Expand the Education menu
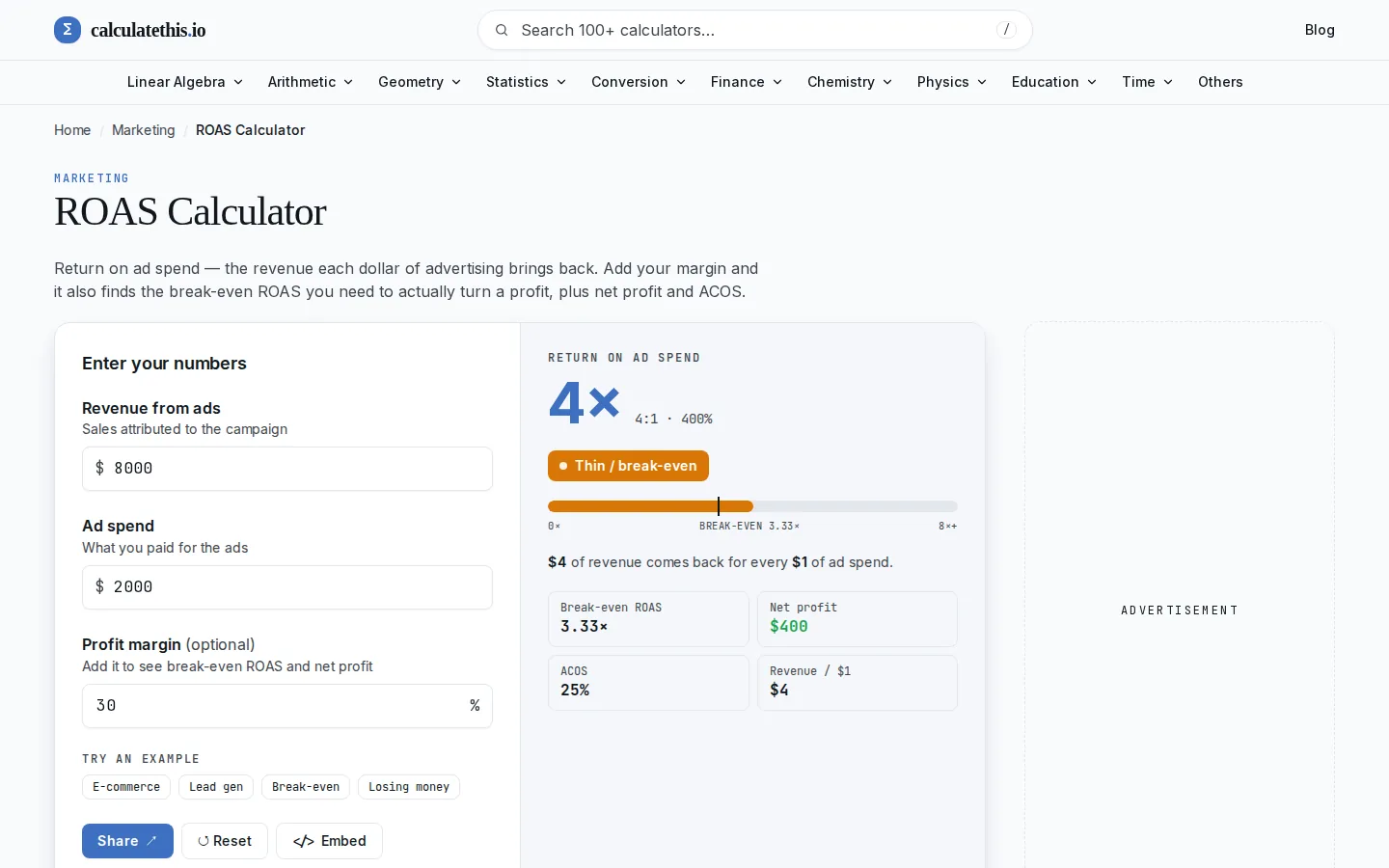Viewport: 1389px width, 868px height. [x=1054, y=82]
